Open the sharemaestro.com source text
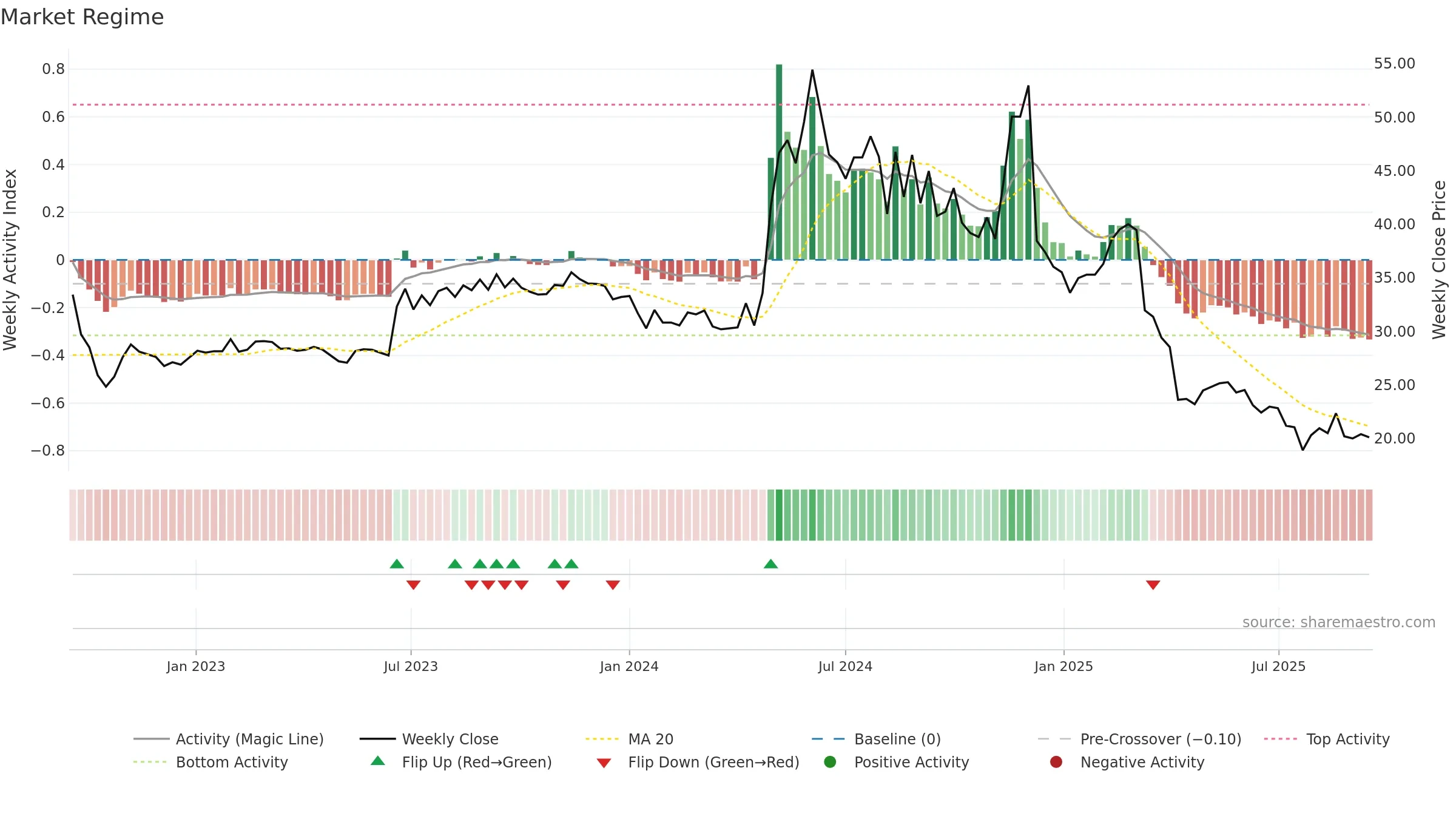Image resolution: width=1456 pixels, height=819 pixels. [x=1339, y=622]
